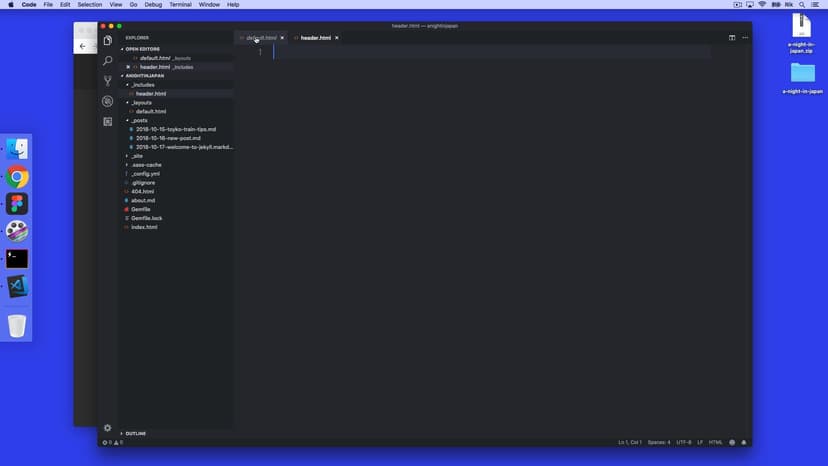This screenshot has width=828, height=466.
Task: Click the HTML language mode indicator
Action: [x=715, y=442]
